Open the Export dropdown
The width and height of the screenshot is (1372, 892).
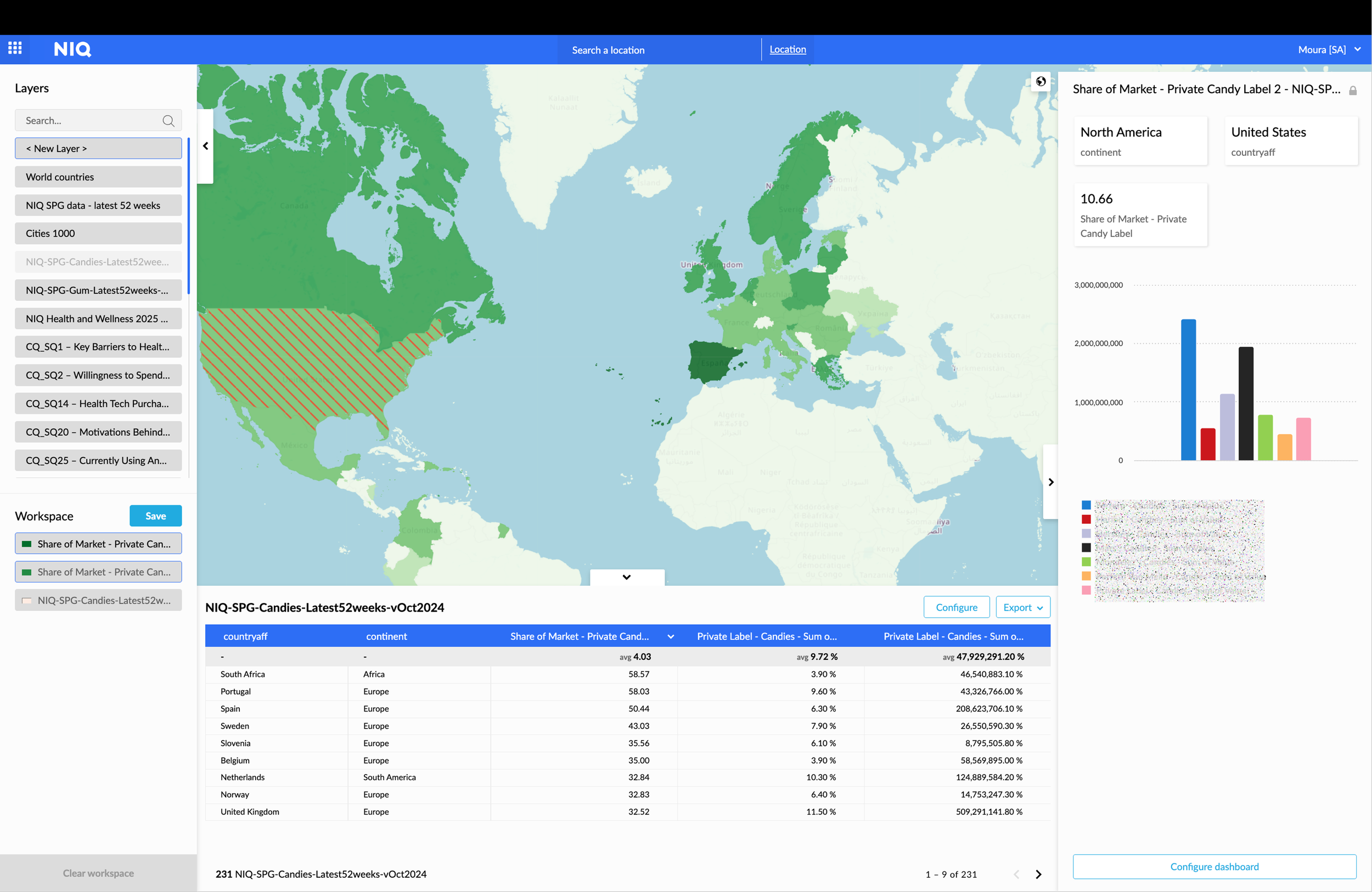point(1022,607)
